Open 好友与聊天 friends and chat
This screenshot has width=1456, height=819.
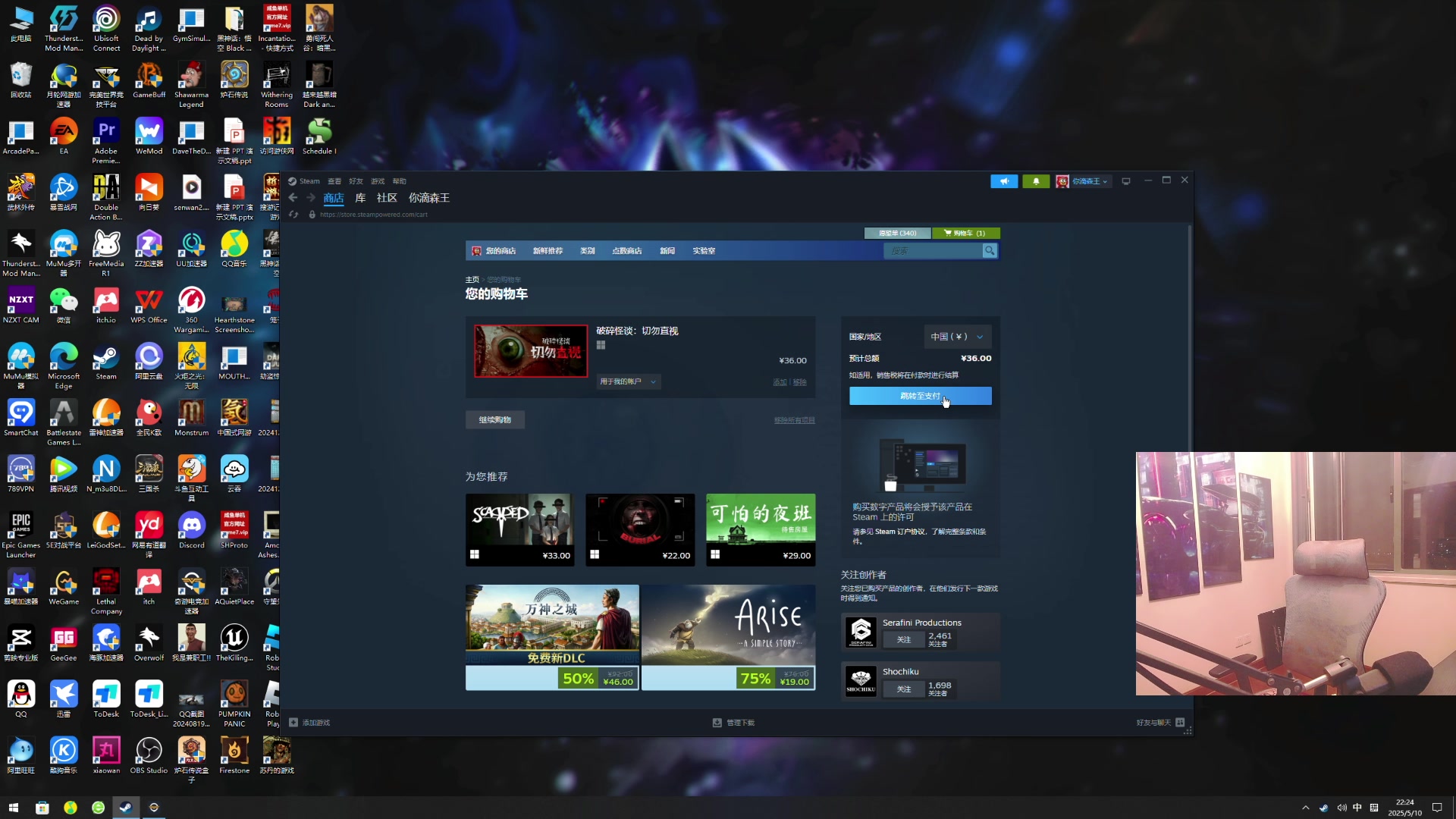coord(1160,723)
